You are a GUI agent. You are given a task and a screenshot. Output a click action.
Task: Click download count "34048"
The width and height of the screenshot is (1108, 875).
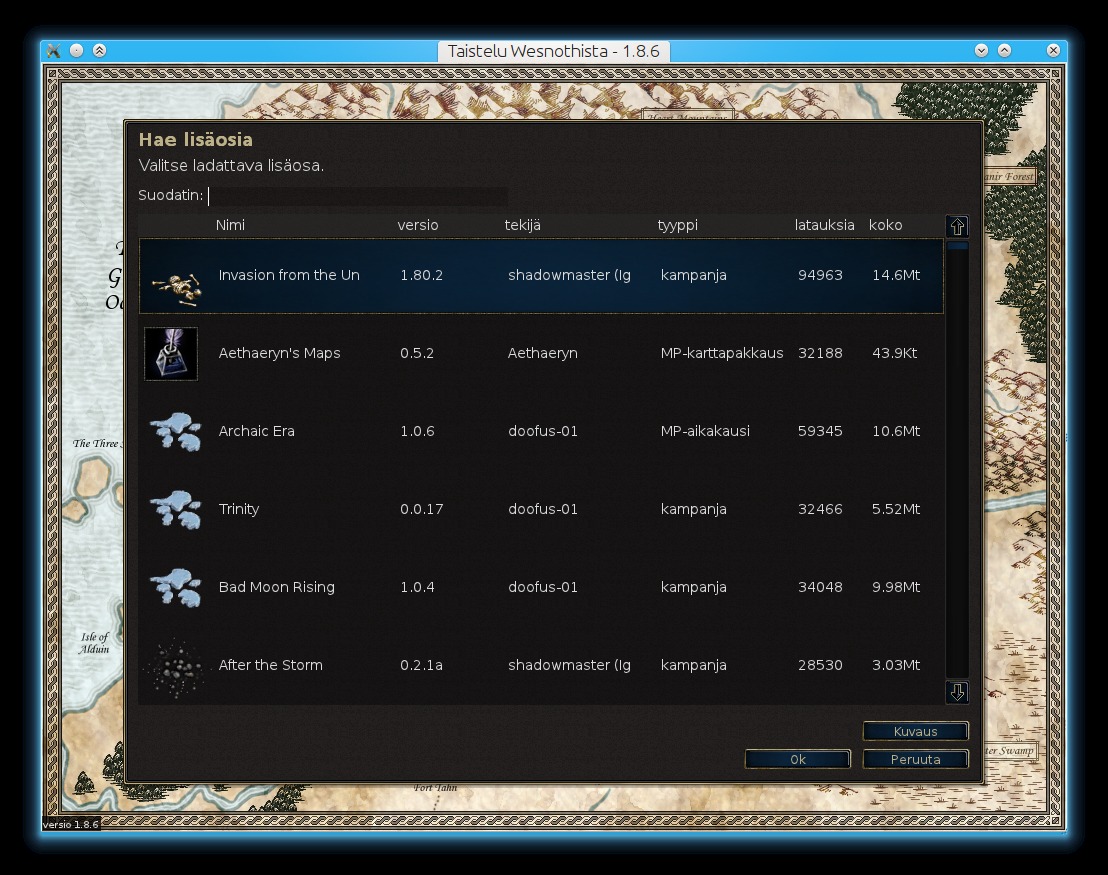[x=820, y=587]
